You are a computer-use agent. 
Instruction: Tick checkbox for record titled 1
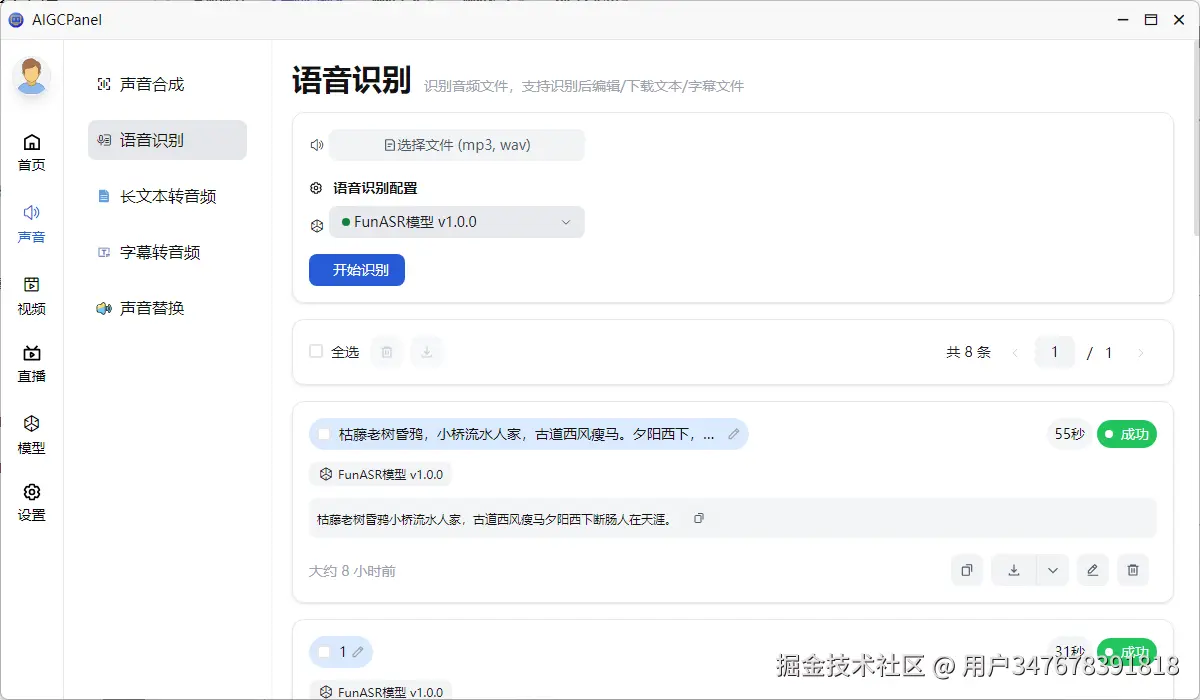click(x=324, y=652)
